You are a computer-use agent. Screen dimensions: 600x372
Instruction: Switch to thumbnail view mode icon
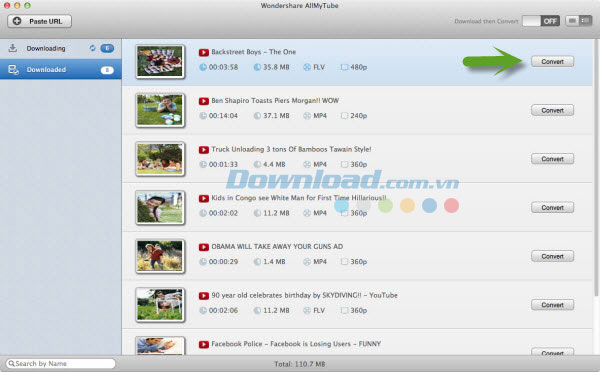coord(572,21)
